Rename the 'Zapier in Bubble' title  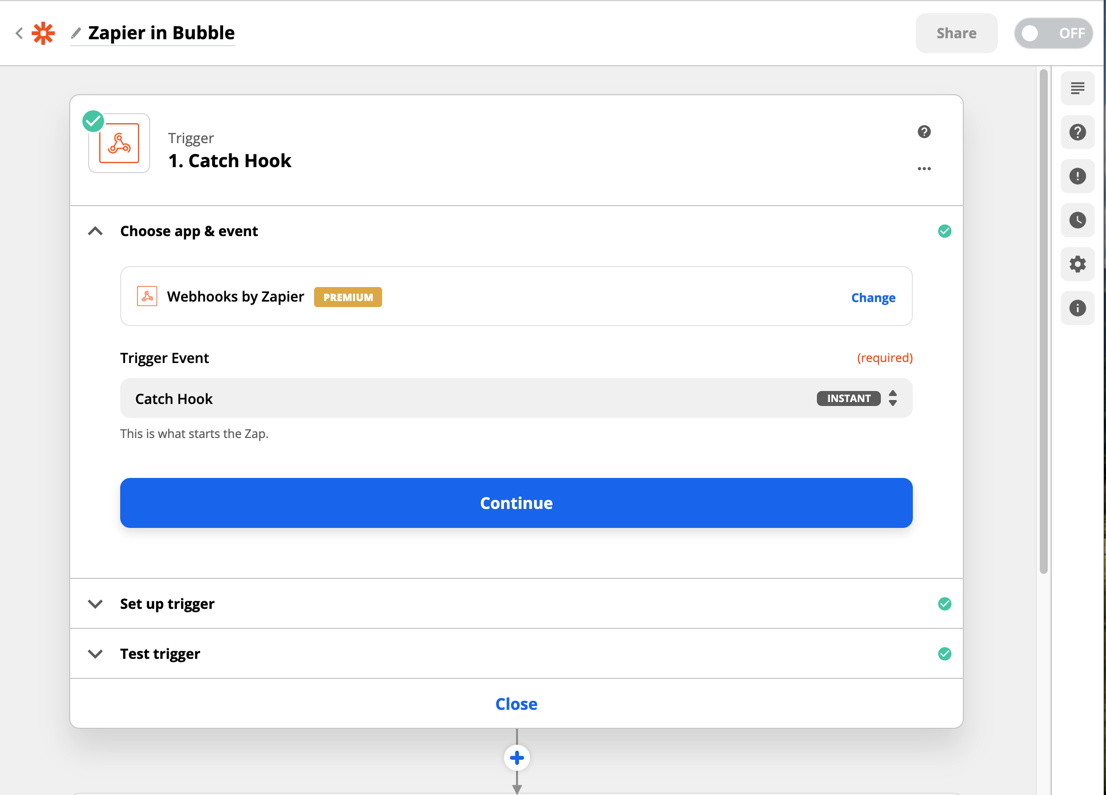tap(161, 33)
